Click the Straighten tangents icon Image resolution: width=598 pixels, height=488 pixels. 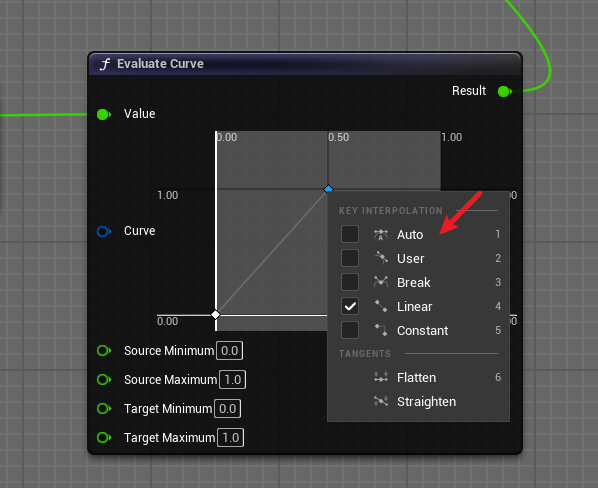click(x=381, y=401)
